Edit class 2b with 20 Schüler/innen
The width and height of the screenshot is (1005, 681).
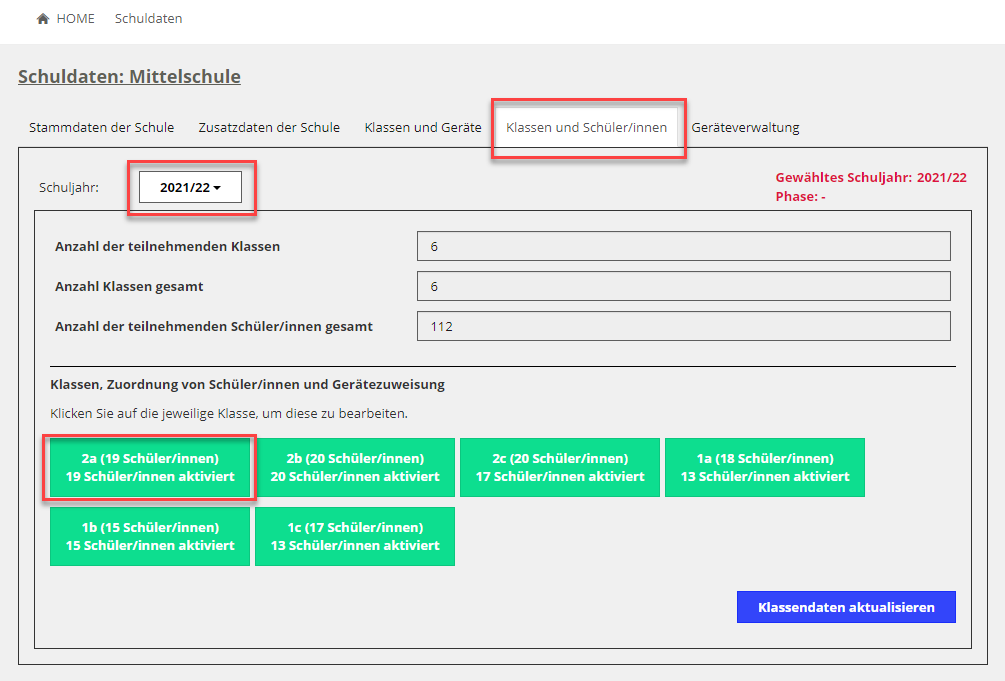pos(355,468)
